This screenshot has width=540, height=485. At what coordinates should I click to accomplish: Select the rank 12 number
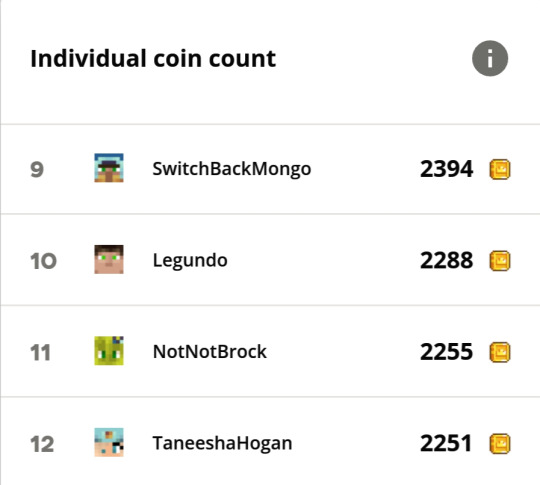pyautogui.click(x=42, y=444)
